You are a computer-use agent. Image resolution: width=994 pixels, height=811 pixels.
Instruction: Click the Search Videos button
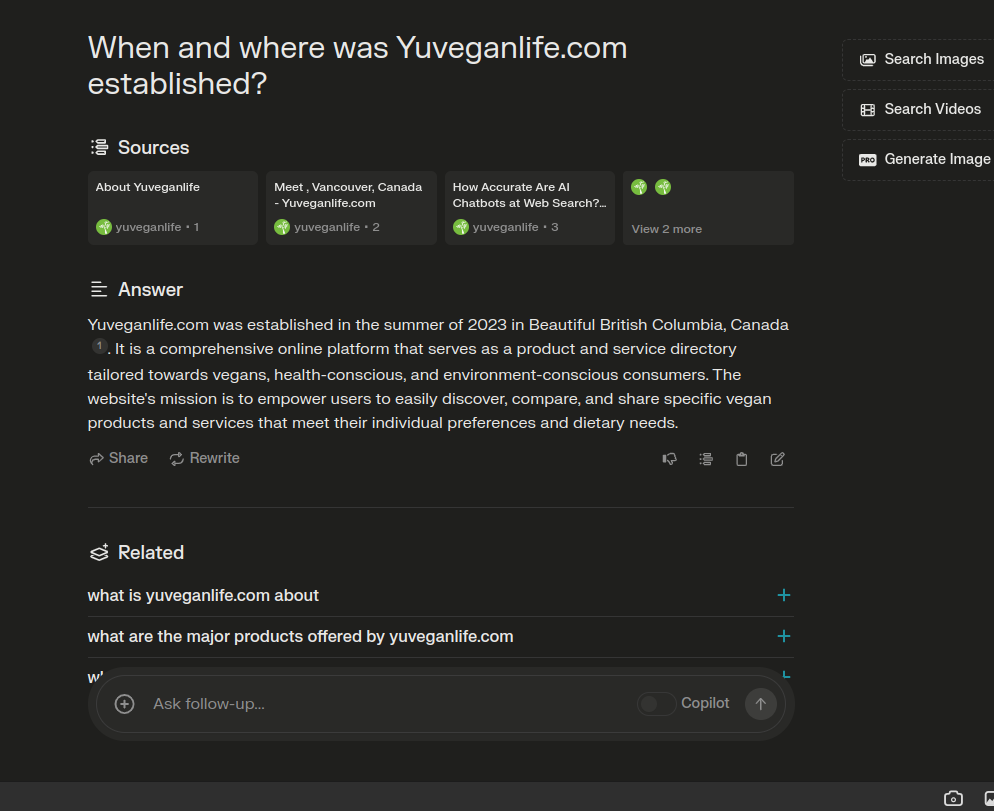click(x=920, y=110)
